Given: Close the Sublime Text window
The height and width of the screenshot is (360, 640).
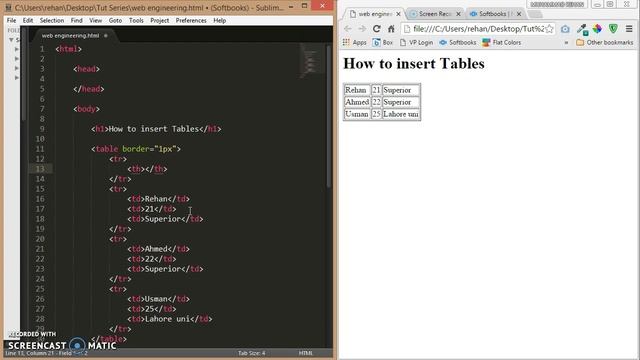Looking at the screenshot, I should click(x=322, y=5).
